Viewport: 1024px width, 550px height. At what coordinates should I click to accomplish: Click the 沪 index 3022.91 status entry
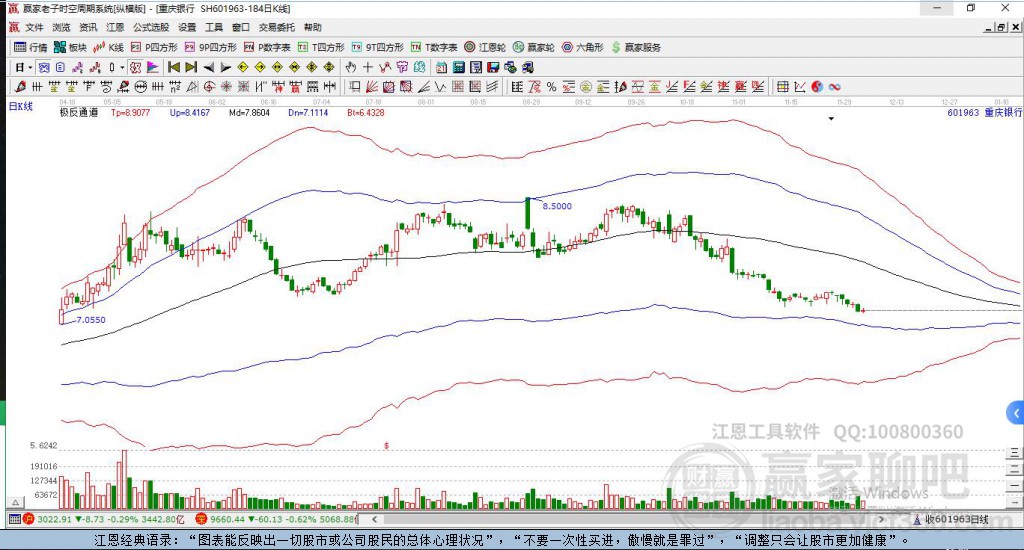click(x=104, y=519)
